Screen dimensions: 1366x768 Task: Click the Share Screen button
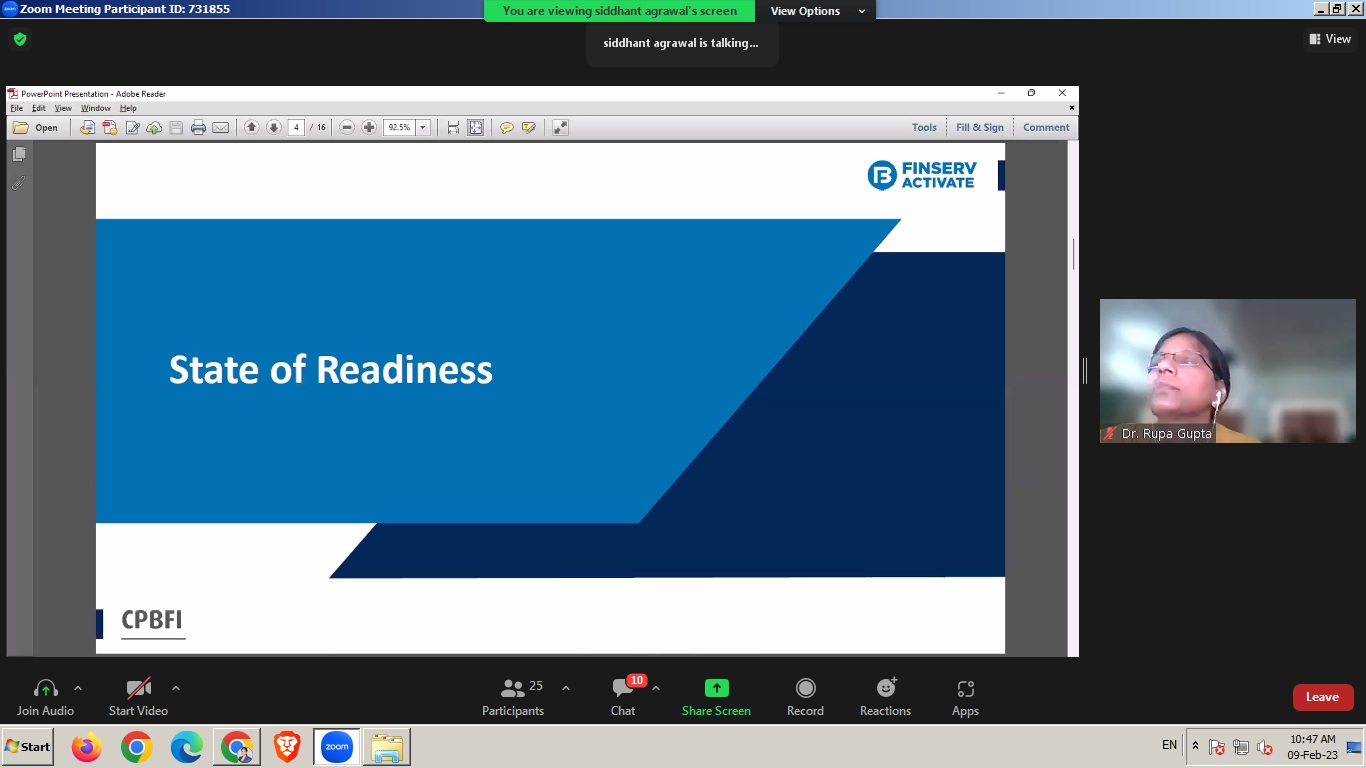click(x=716, y=697)
